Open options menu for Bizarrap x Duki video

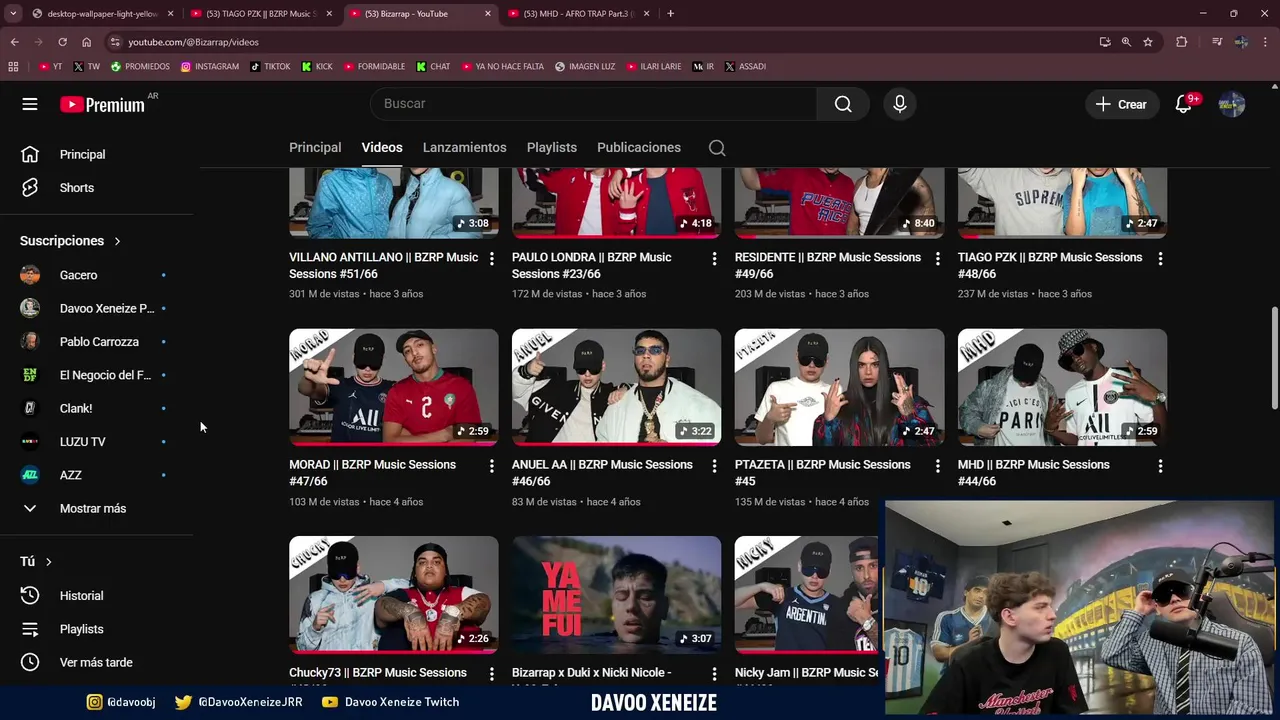[x=714, y=674]
